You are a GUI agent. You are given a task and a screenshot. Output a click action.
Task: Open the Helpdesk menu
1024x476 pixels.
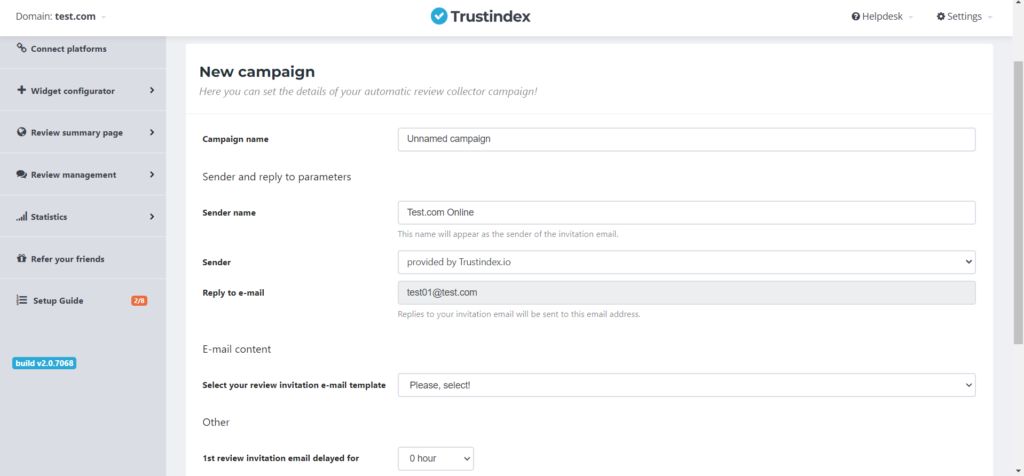pos(883,17)
